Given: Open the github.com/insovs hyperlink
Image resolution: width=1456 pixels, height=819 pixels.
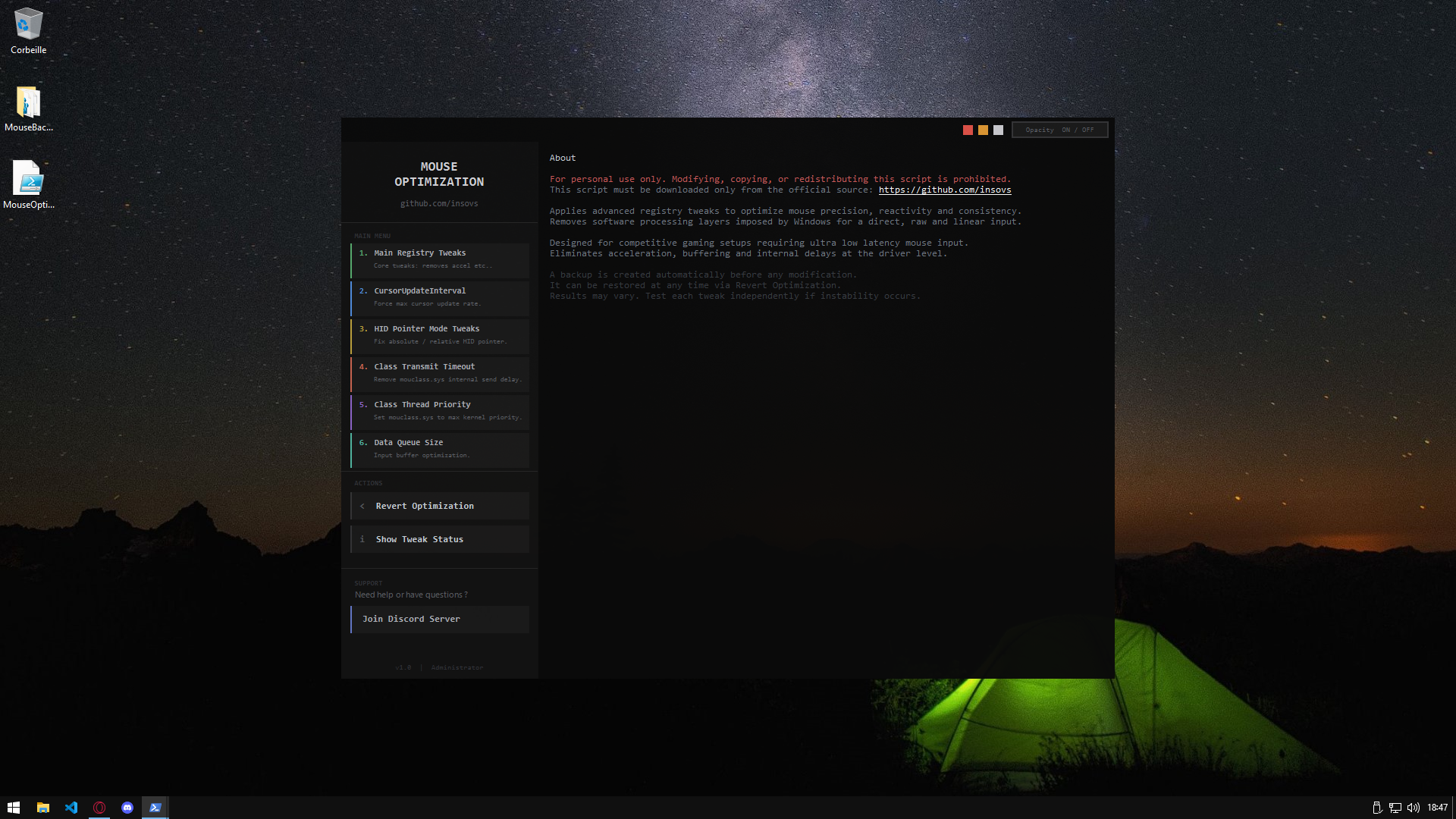Looking at the screenshot, I should pyautogui.click(x=944, y=190).
